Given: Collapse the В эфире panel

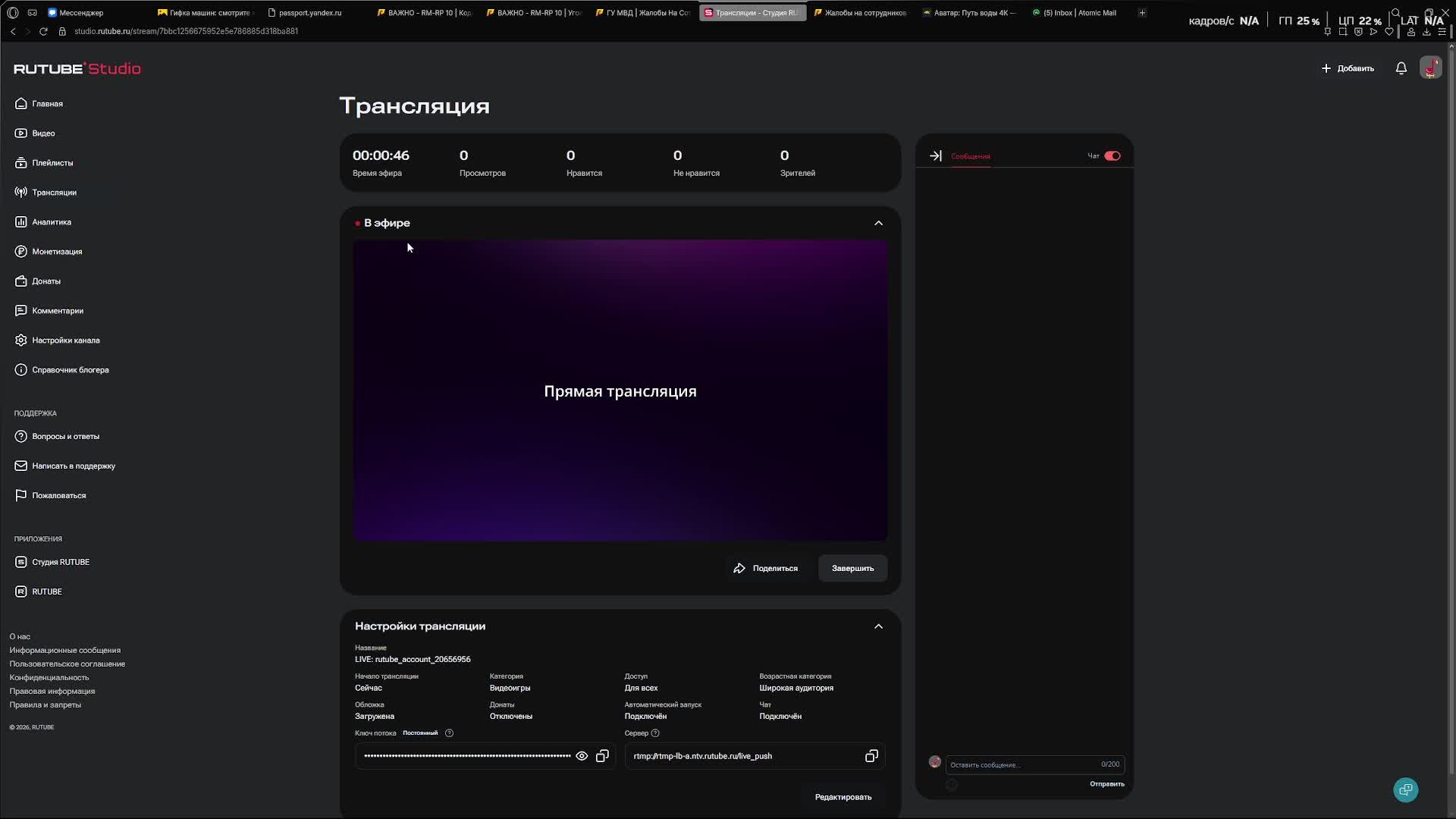Looking at the screenshot, I should pos(877,223).
